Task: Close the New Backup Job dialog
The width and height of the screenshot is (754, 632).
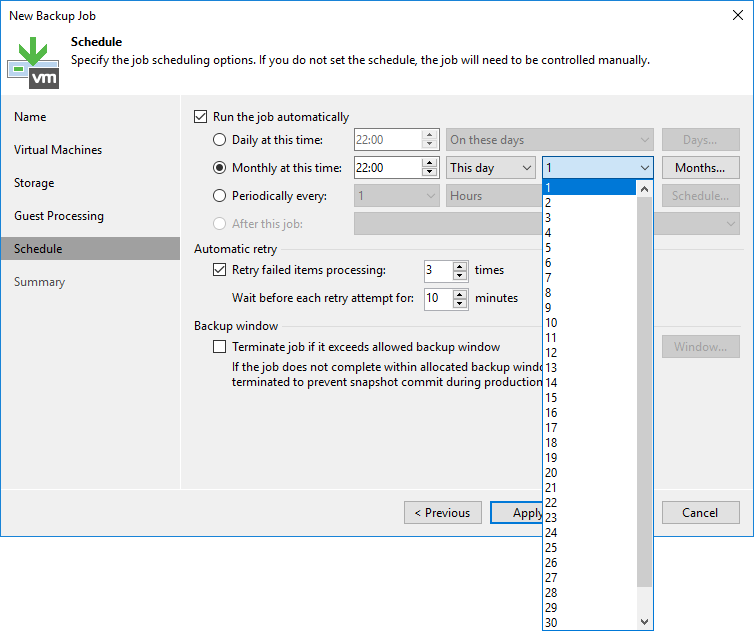Action: click(x=735, y=15)
